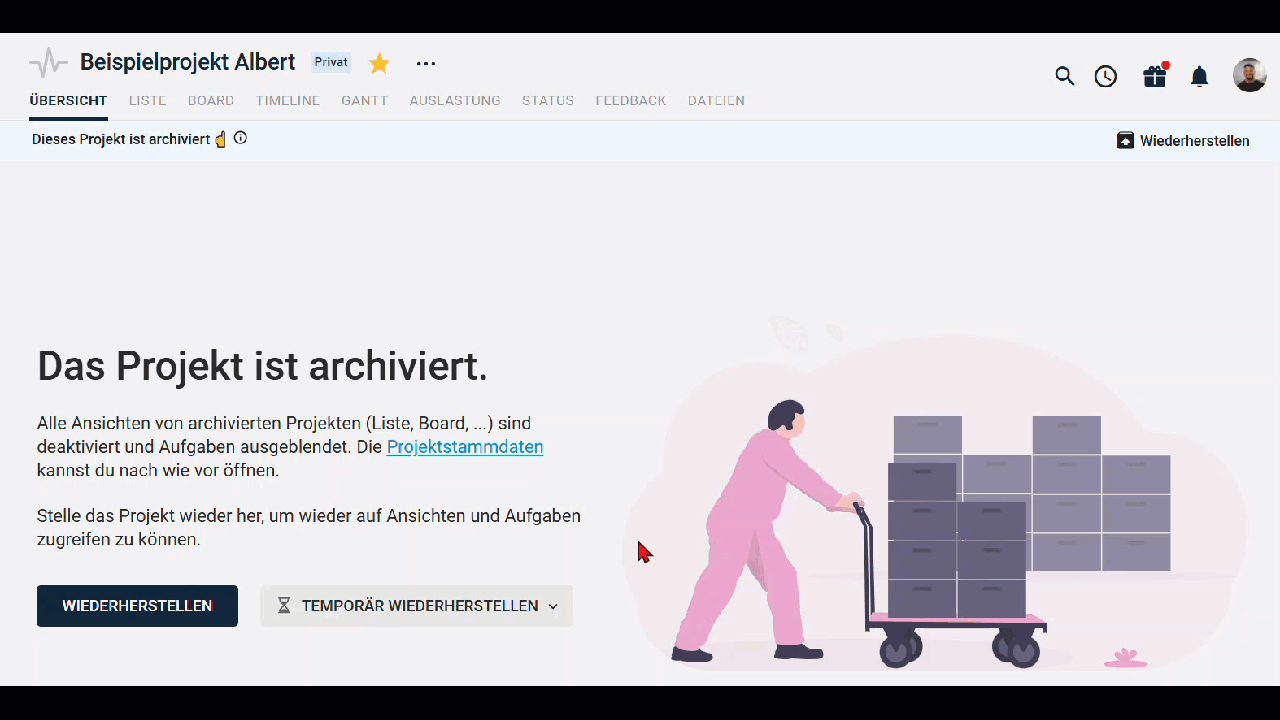Open the user profile avatar
Viewport: 1280px width, 720px height.
pyautogui.click(x=1249, y=76)
